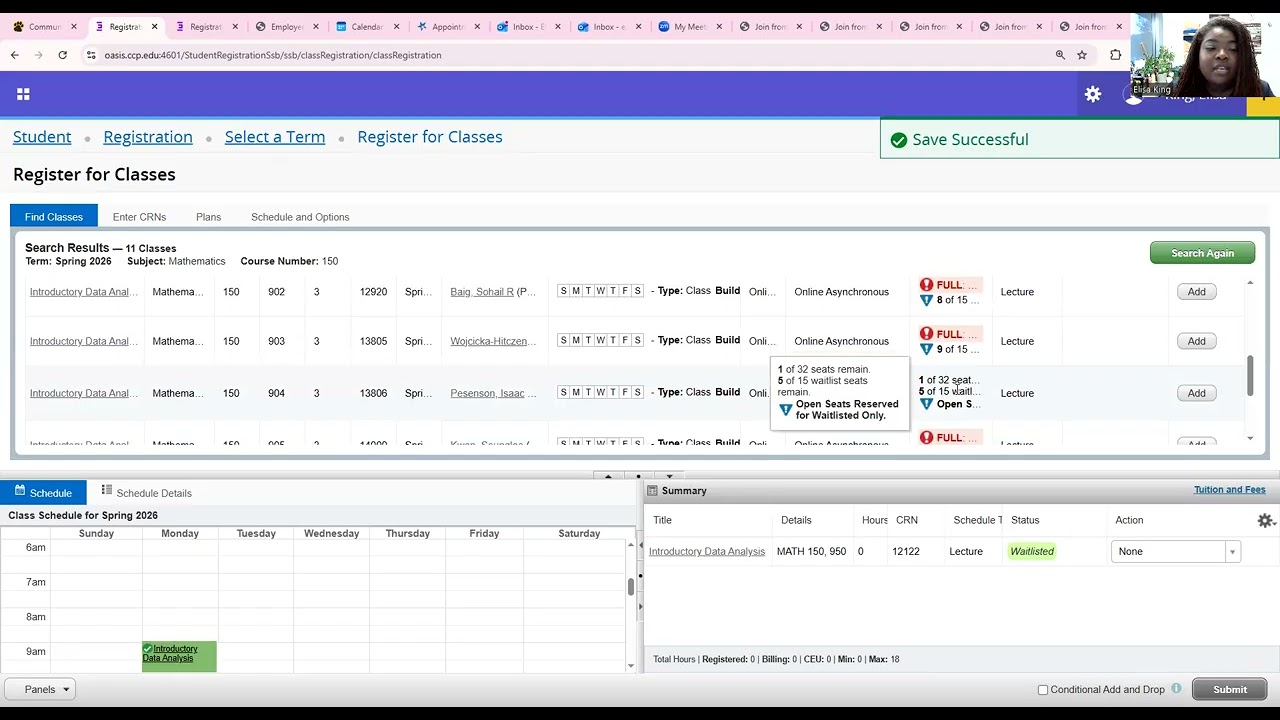
Task: Click the search results vertical scrollbar thumb
Action: click(x=1250, y=374)
